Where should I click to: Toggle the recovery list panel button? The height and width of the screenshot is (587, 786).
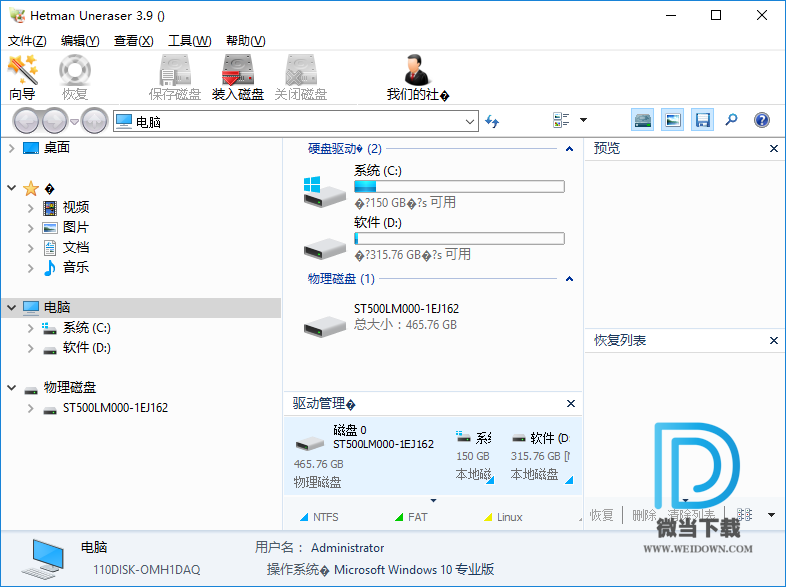[702, 120]
